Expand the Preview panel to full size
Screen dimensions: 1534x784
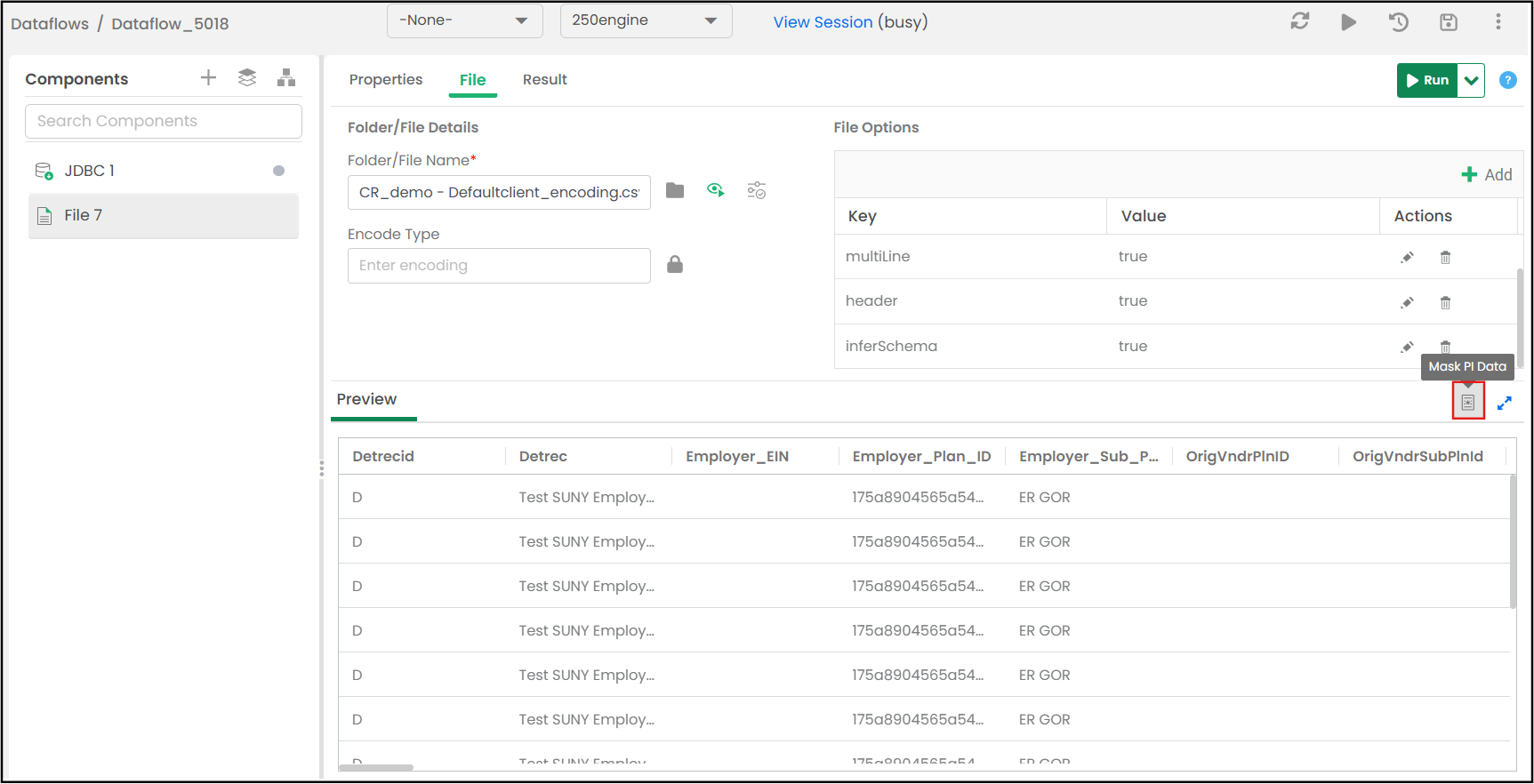tap(1505, 404)
